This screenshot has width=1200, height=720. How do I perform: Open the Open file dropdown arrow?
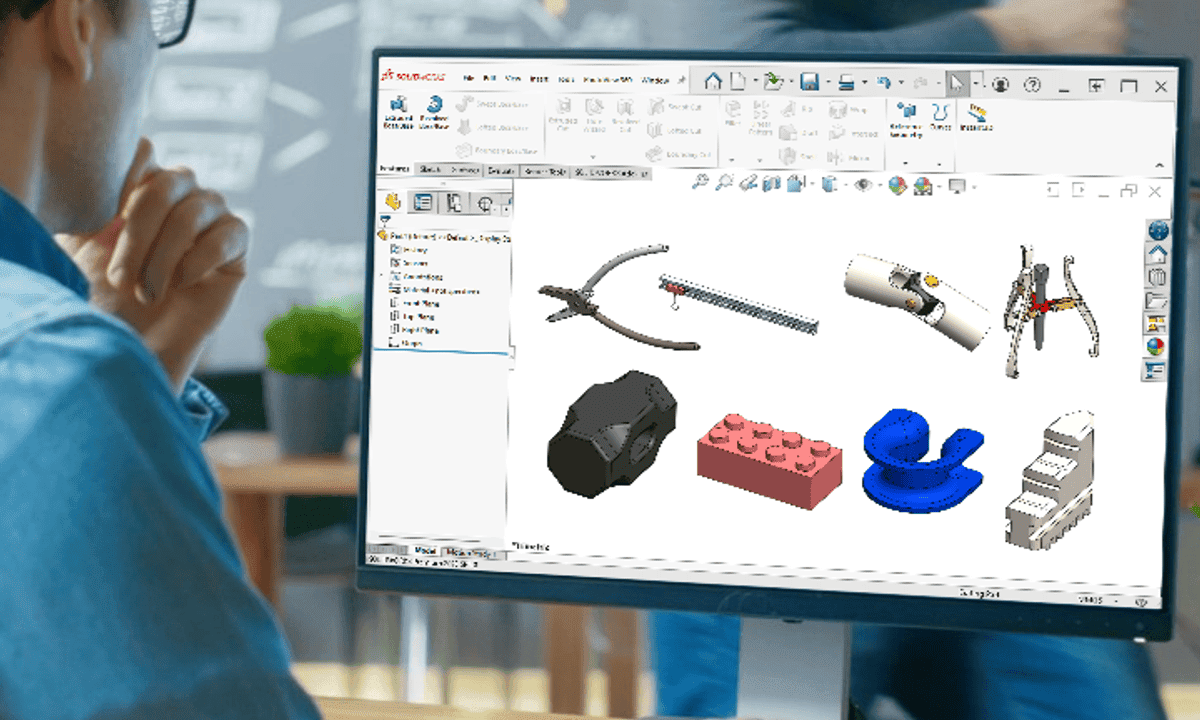pos(790,80)
